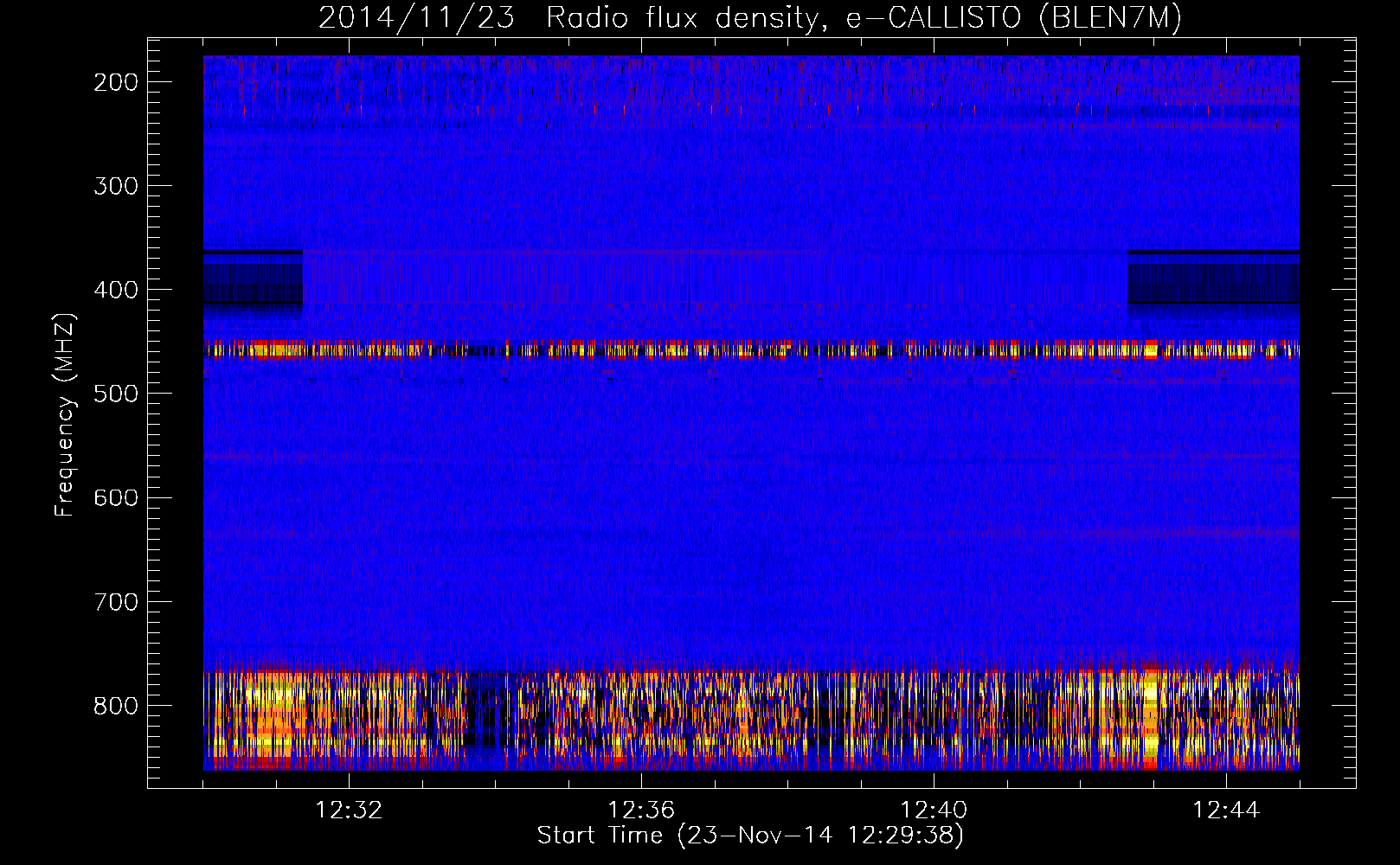The image size is (1400, 865).
Task: Click the 800 frequency tick label
Action: pos(116,705)
